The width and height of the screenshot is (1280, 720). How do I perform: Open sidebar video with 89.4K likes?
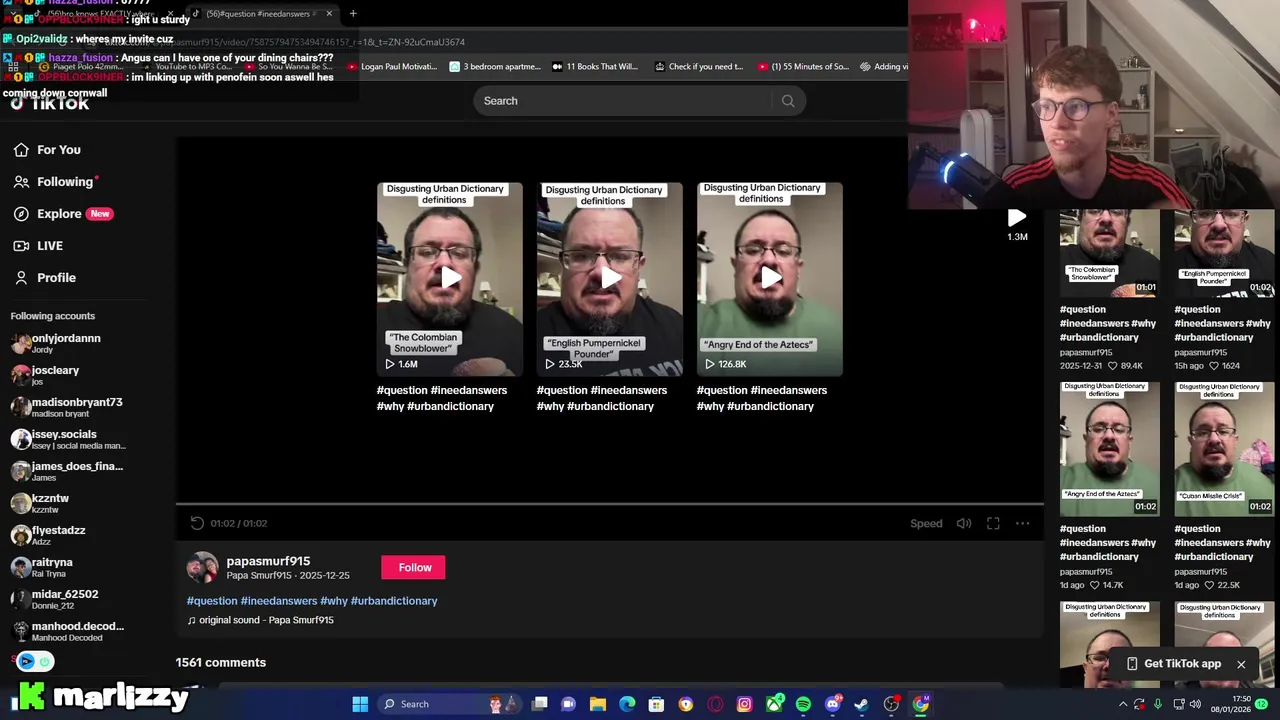coord(1110,252)
